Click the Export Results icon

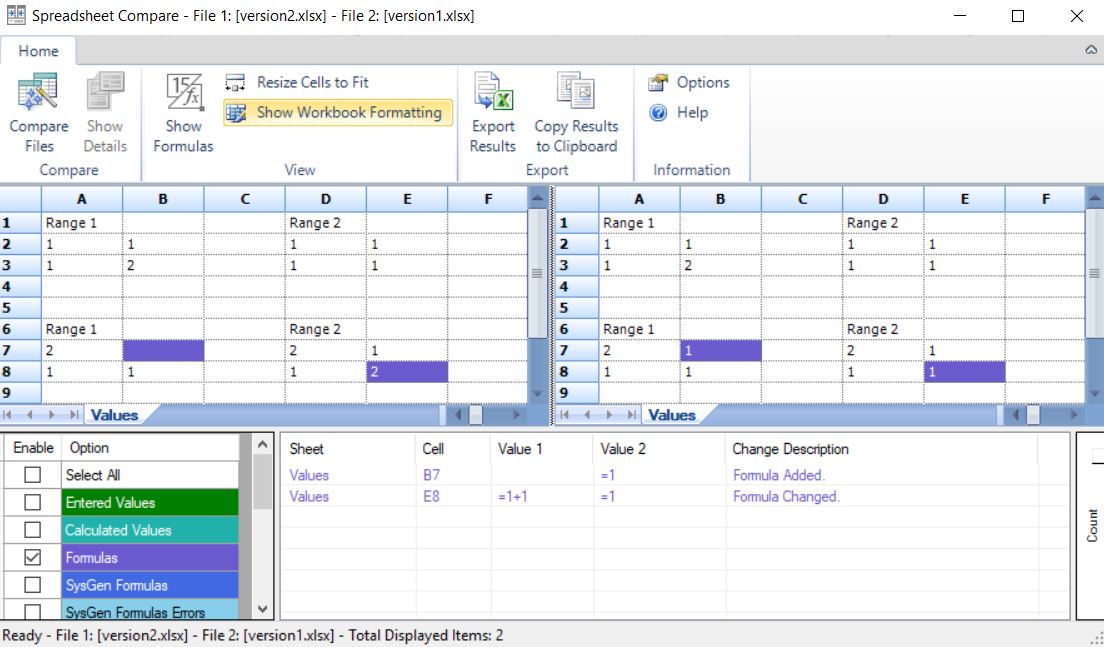pyautogui.click(x=493, y=94)
